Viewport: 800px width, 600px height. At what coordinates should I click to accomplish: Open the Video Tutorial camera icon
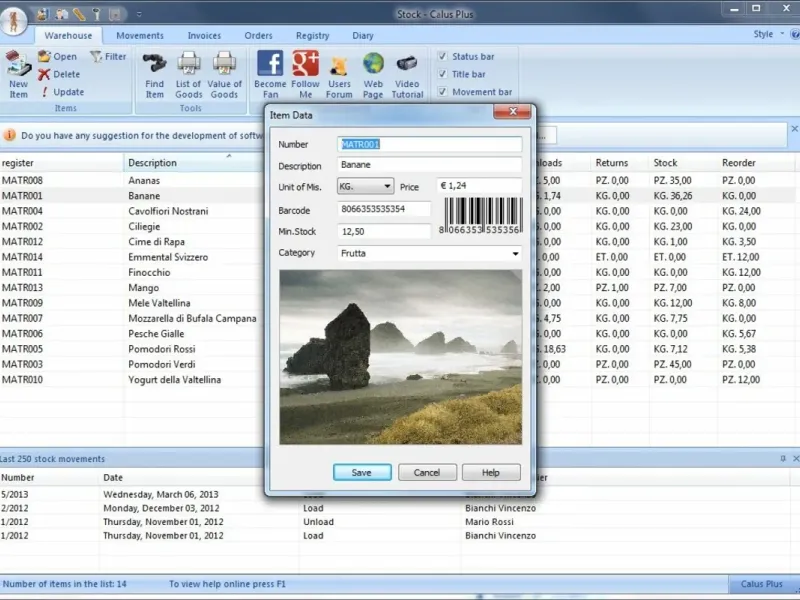pyautogui.click(x=407, y=64)
